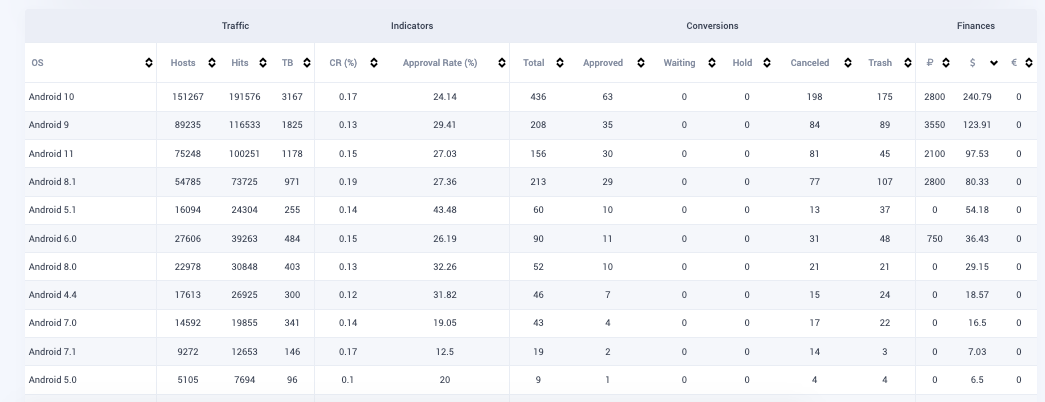Select the Android 8.1 row label

pos(53,182)
